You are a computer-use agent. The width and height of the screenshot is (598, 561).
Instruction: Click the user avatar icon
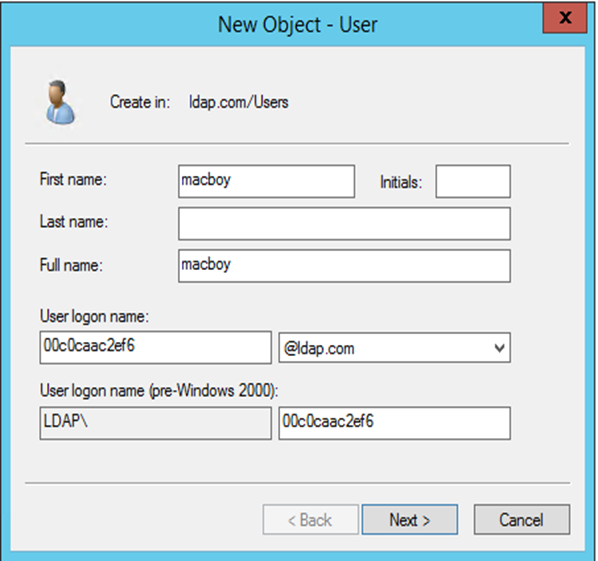60,103
